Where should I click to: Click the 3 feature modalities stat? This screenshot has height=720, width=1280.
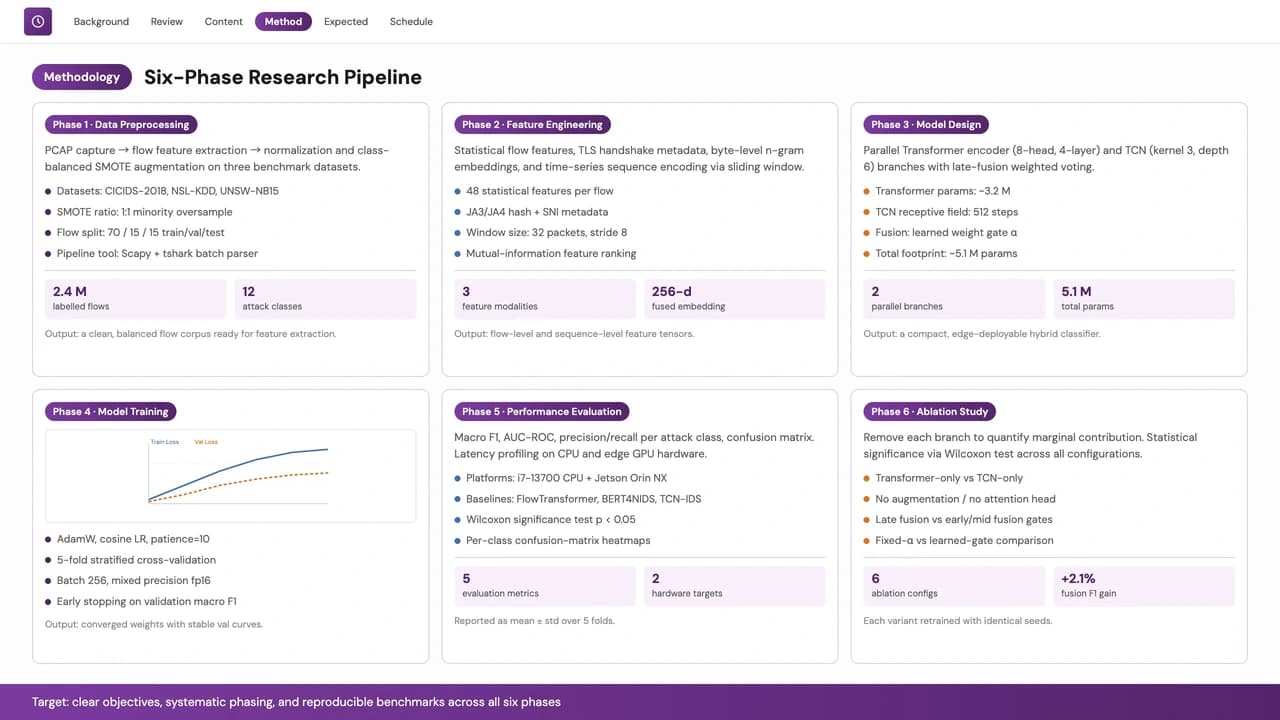click(x=545, y=298)
